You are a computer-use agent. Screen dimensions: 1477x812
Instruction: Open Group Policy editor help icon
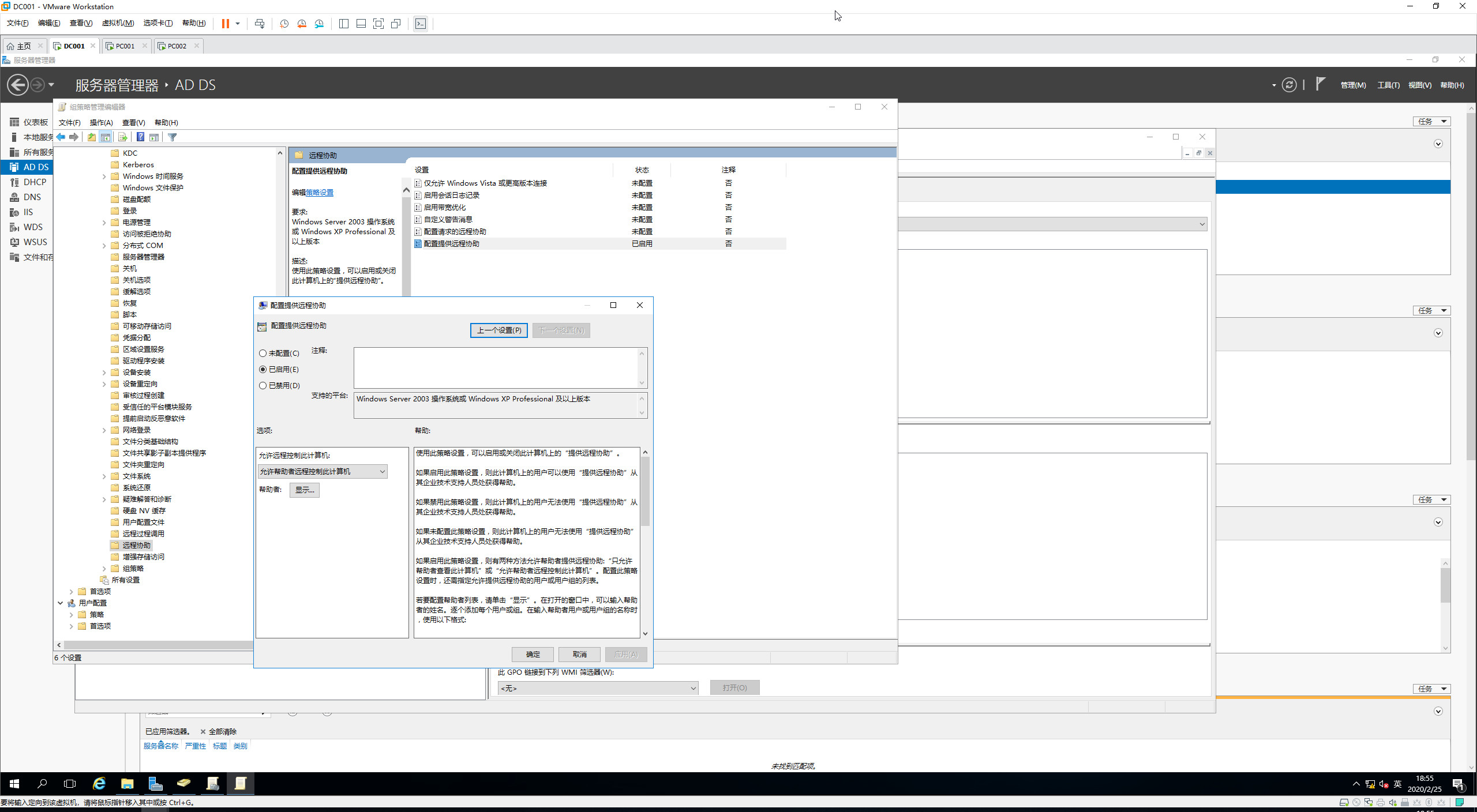pyautogui.click(x=140, y=137)
